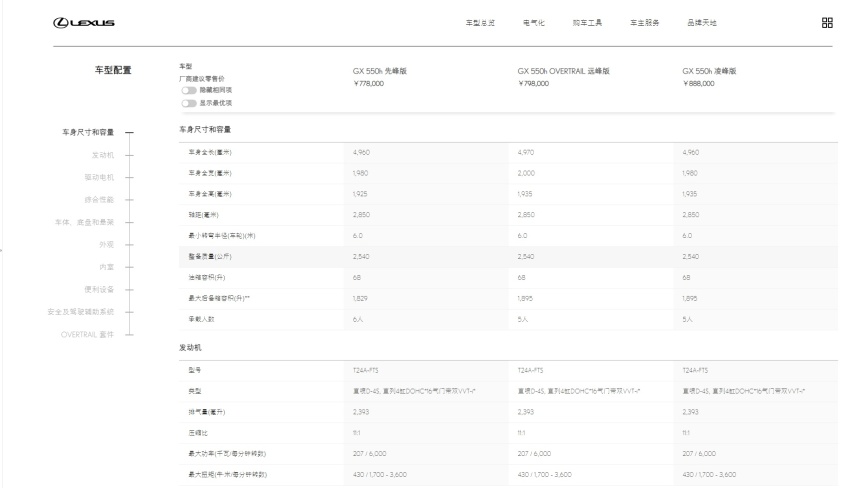Open the 购车工具 navigation menu

point(587,23)
